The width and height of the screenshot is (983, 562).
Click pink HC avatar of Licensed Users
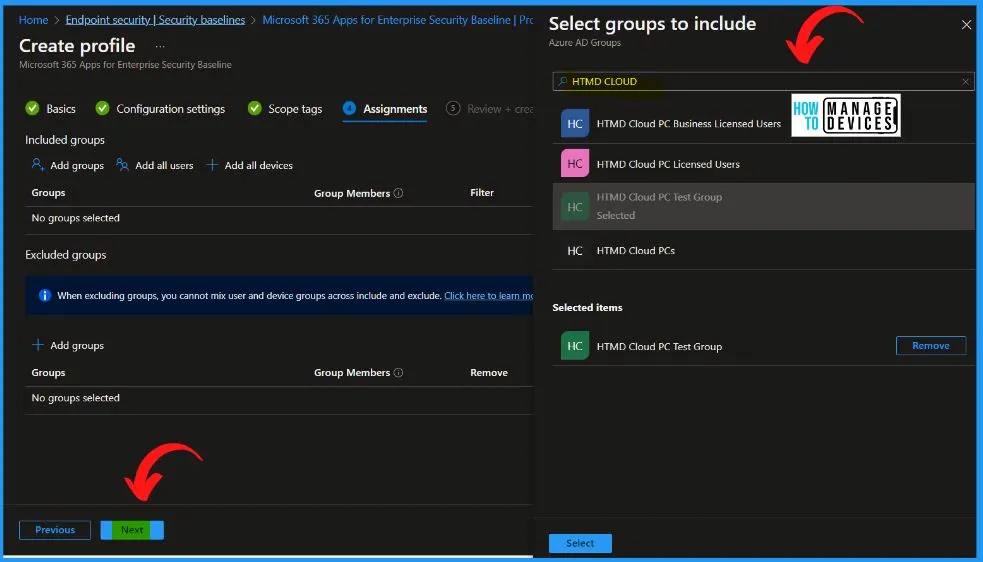pyautogui.click(x=575, y=164)
